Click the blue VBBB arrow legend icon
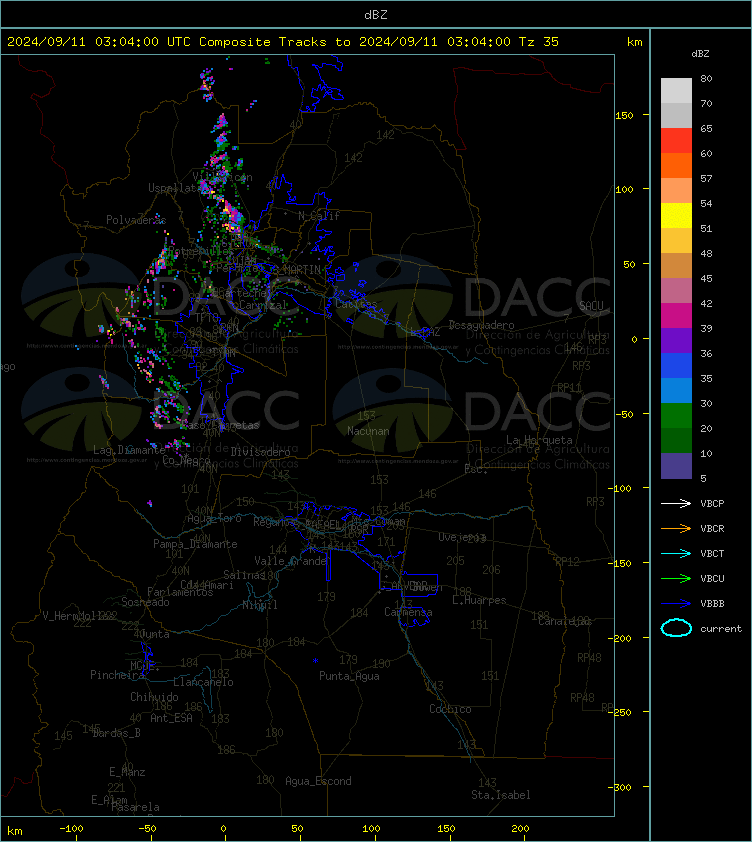The width and height of the screenshot is (752, 842). point(676,603)
